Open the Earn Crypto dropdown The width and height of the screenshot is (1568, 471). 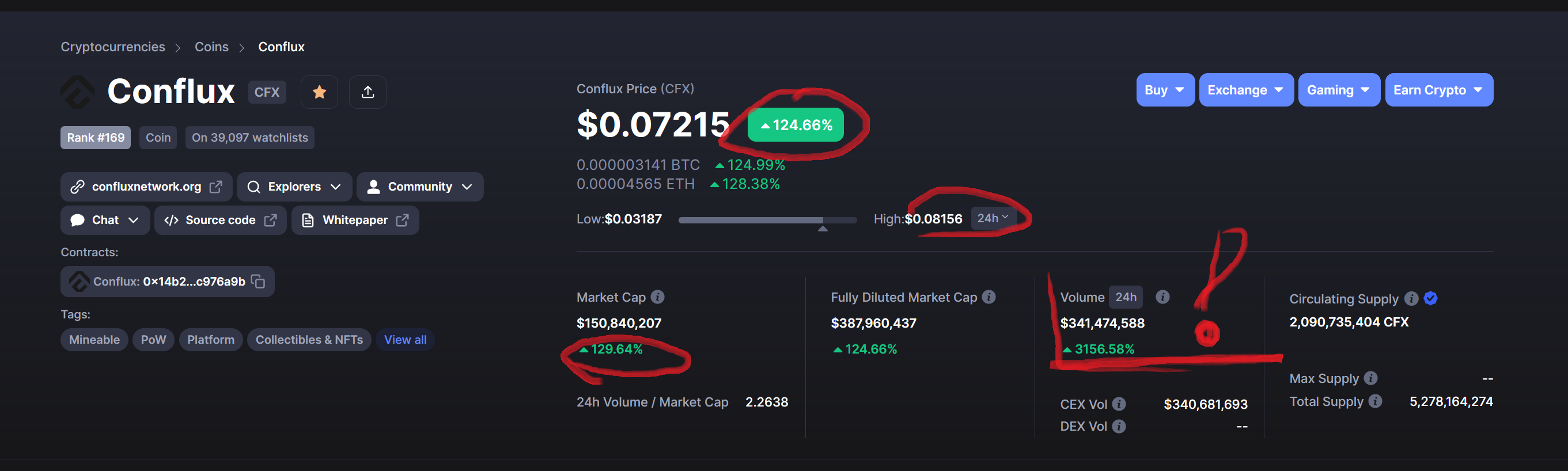click(1438, 90)
